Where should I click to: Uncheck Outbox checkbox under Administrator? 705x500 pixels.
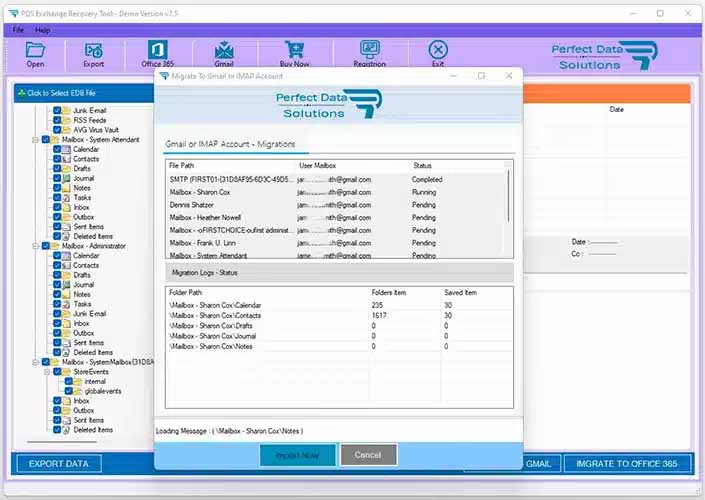coord(57,333)
